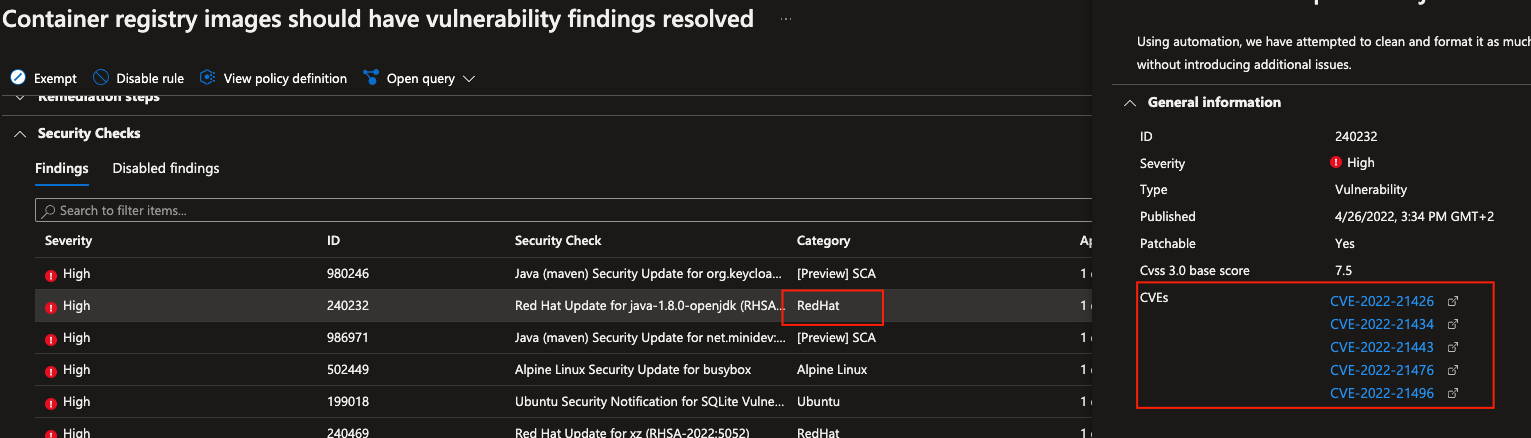Switch to the Disabled findings tab

pos(166,168)
